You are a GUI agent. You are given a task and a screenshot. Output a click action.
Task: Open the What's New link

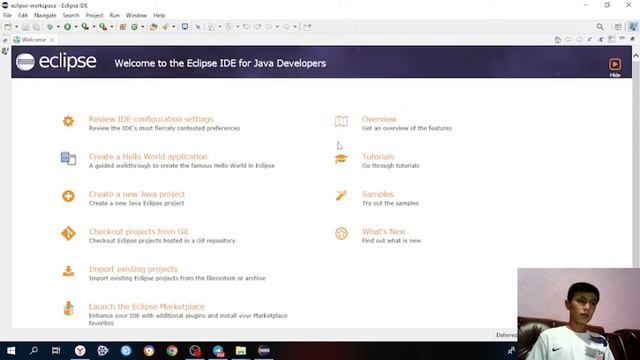384,232
